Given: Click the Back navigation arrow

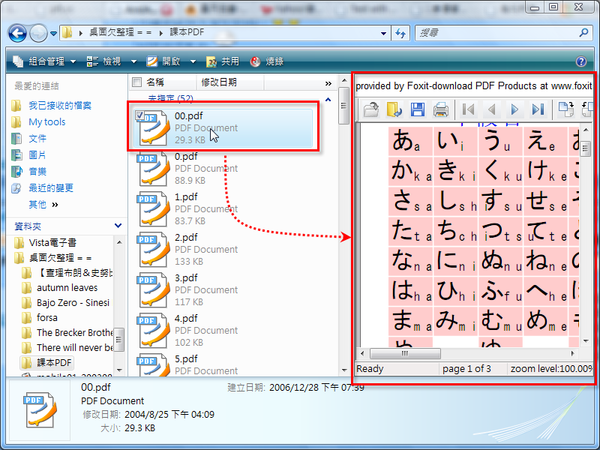Looking at the screenshot, I should point(18,33).
